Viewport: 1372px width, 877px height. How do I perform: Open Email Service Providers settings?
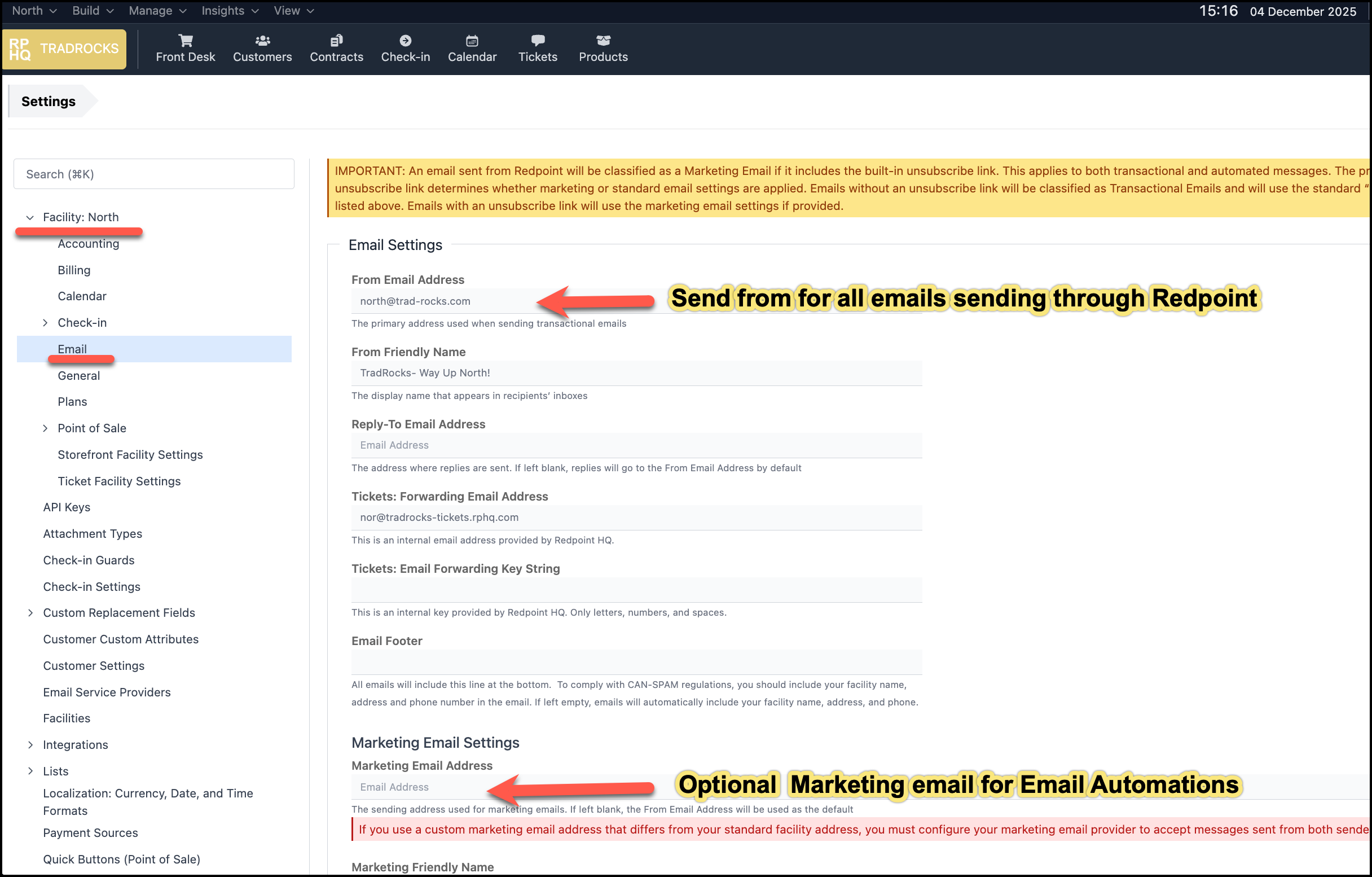[107, 692]
